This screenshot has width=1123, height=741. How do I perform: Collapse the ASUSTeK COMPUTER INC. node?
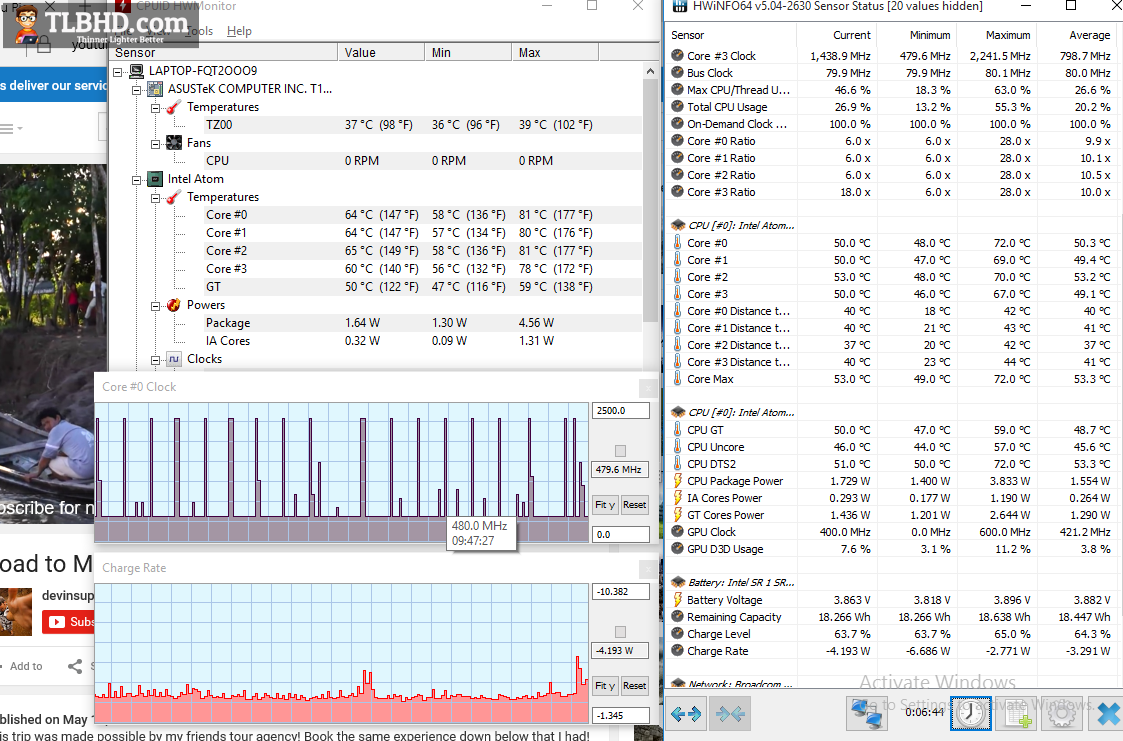137,90
